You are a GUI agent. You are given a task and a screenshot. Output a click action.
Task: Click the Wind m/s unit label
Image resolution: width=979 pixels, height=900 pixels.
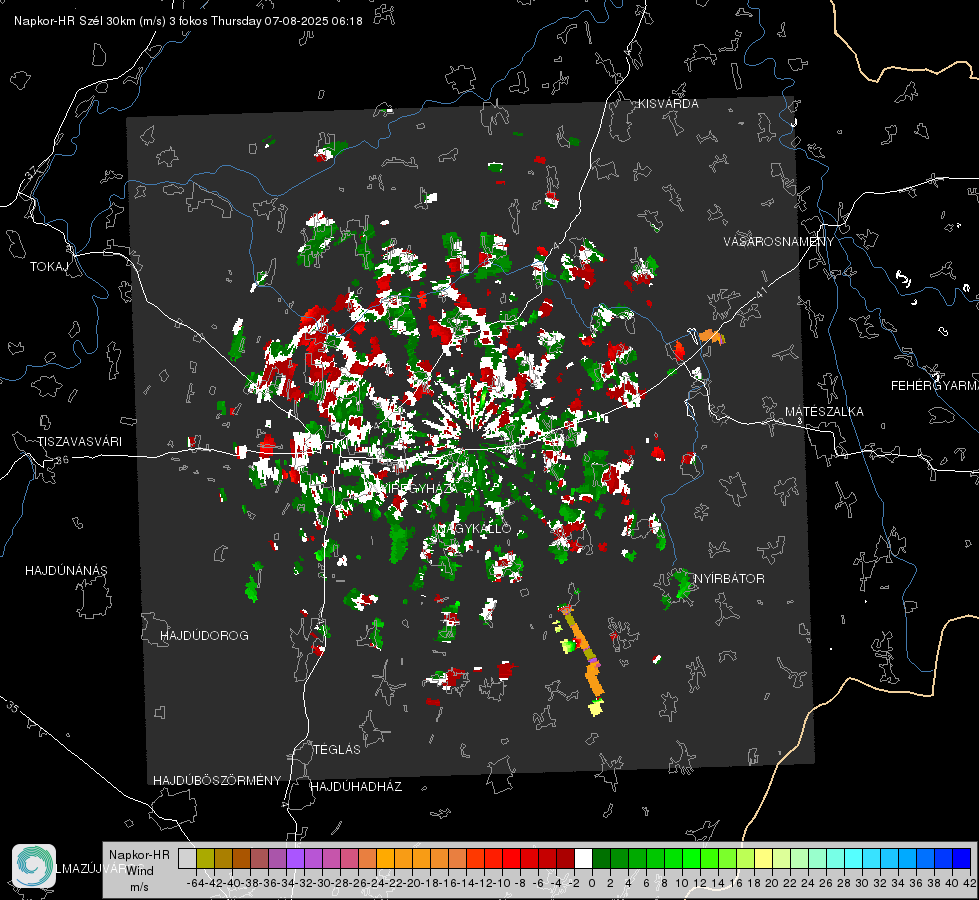coord(139,878)
